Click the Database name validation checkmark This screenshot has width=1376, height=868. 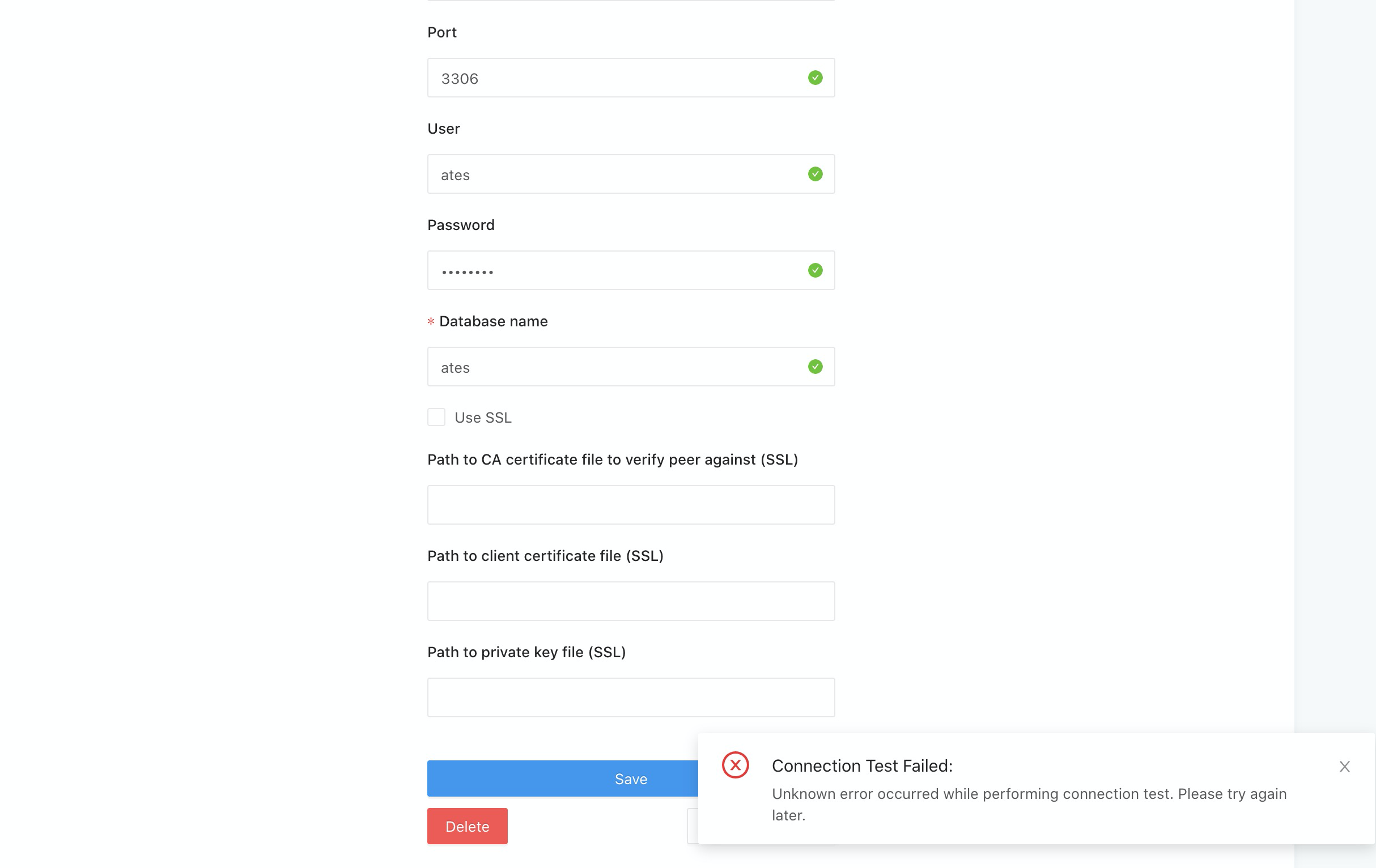tap(815, 366)
